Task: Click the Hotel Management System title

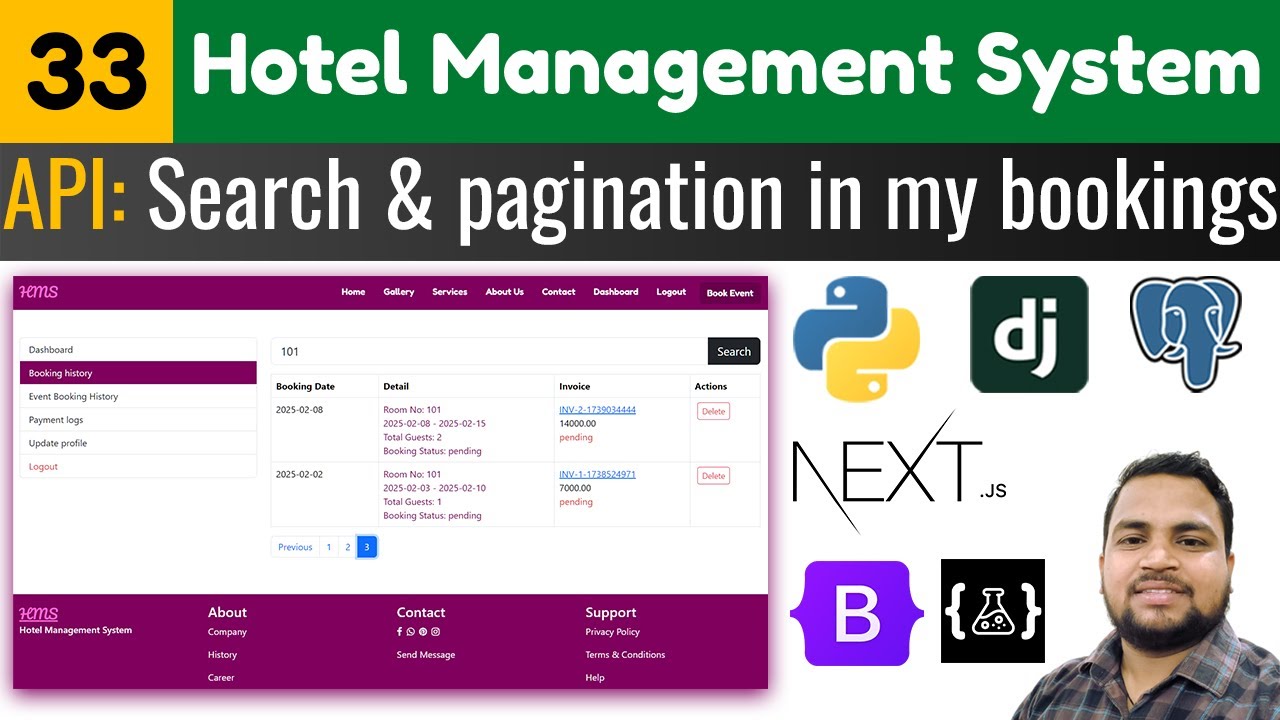Action: click(727, 68)
